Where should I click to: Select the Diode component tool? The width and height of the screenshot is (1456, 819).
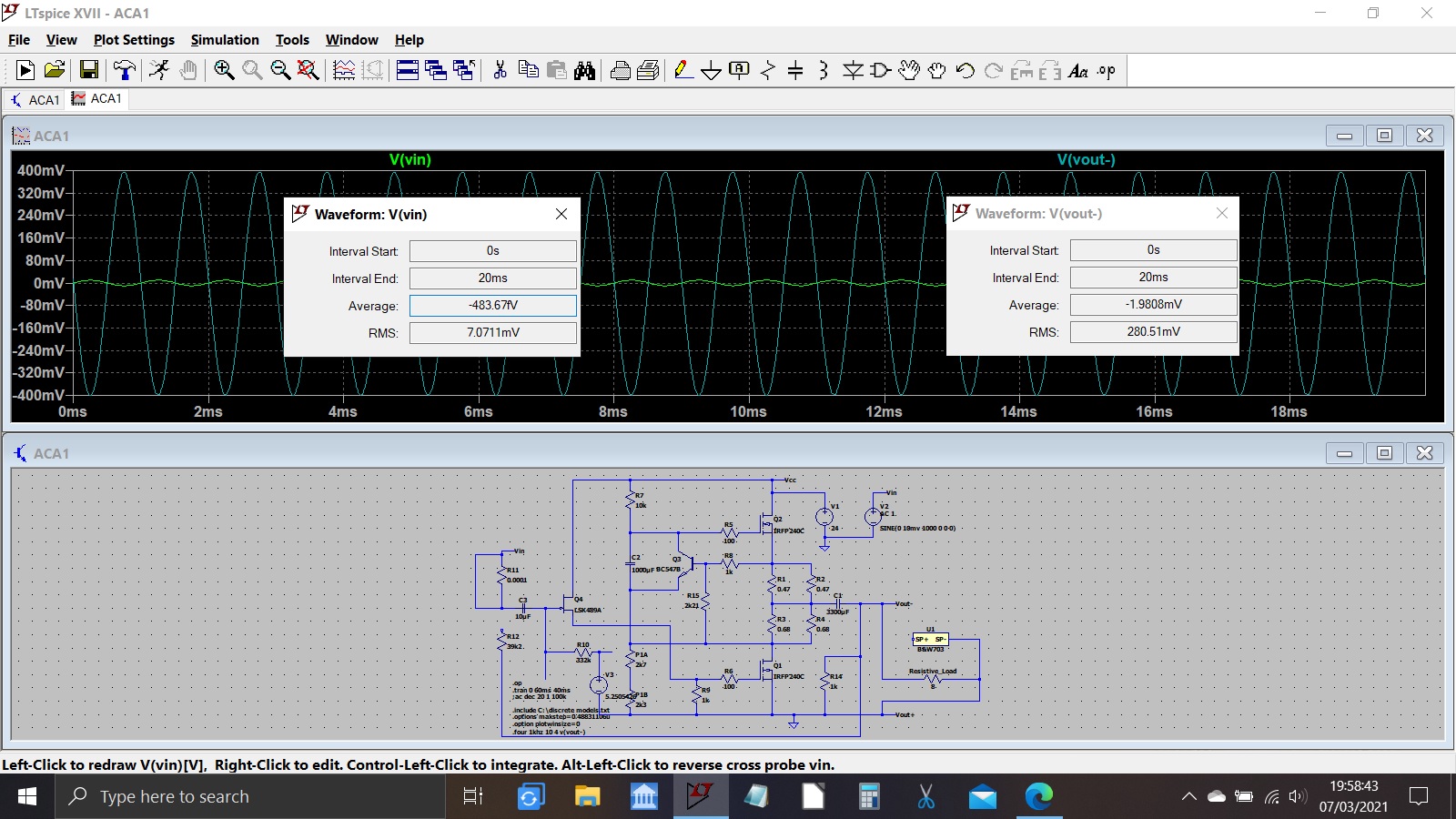853,71
